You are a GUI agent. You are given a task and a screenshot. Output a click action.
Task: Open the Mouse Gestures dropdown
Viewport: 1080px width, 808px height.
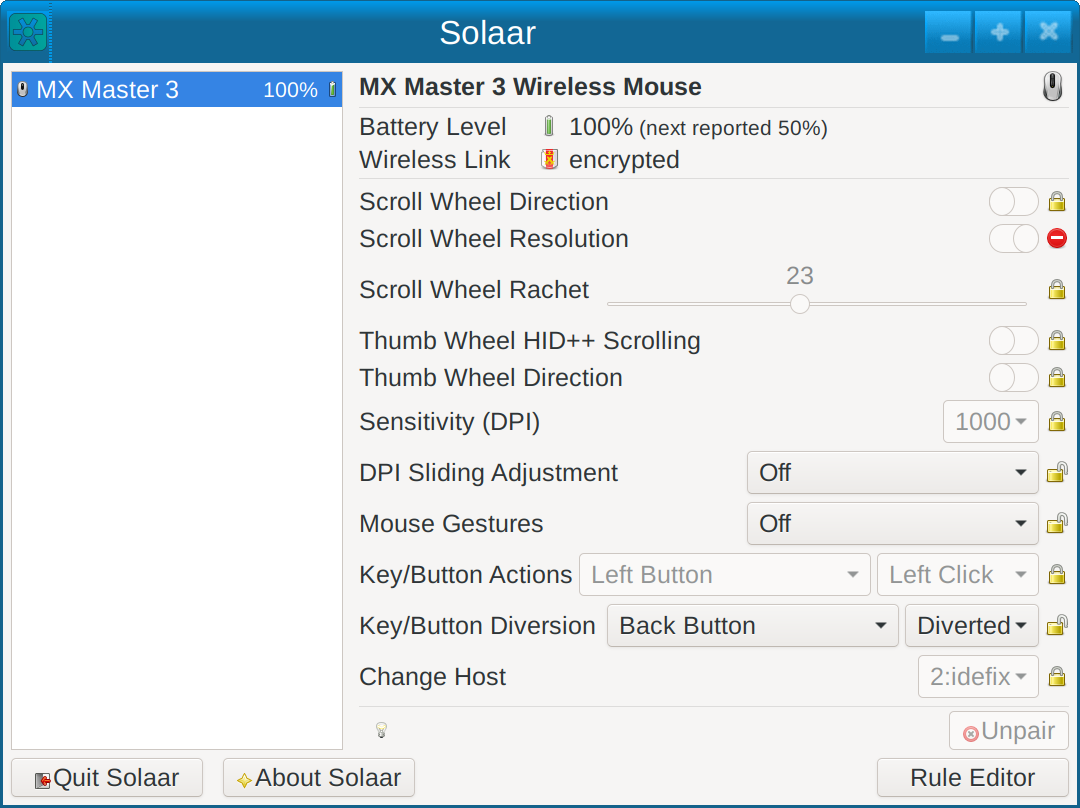click(892, 524)
